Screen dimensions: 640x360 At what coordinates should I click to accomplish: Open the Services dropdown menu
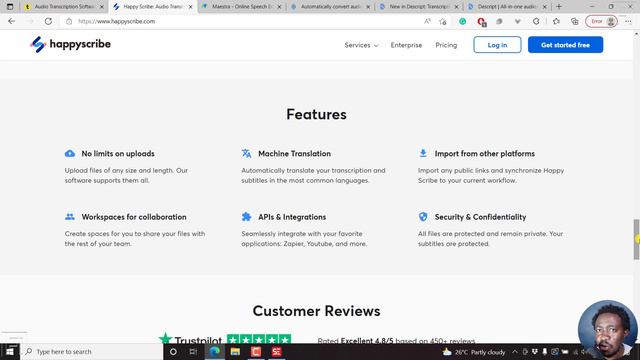361,45
